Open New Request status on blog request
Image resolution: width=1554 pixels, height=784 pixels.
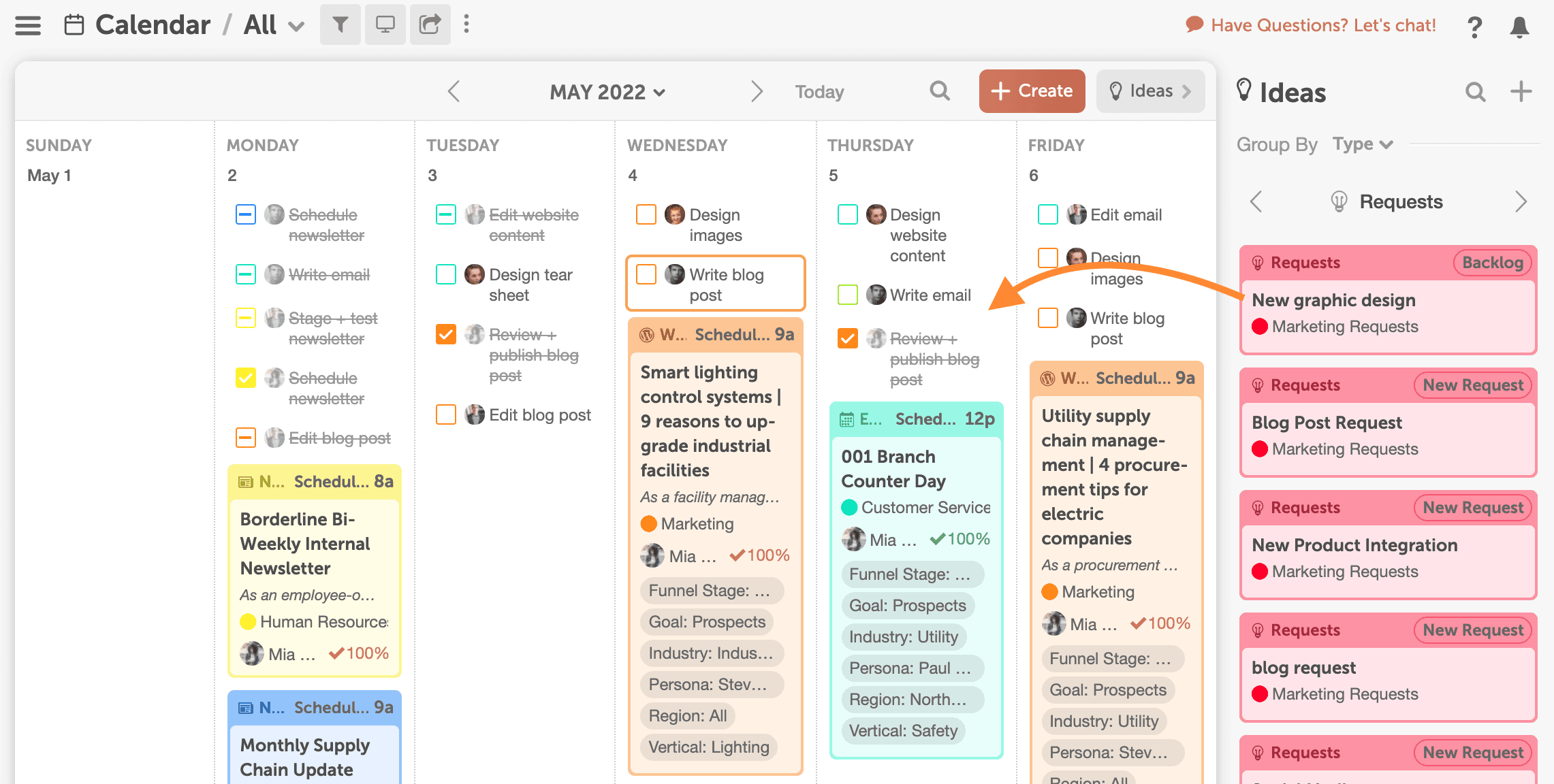tap(1473, 630)
